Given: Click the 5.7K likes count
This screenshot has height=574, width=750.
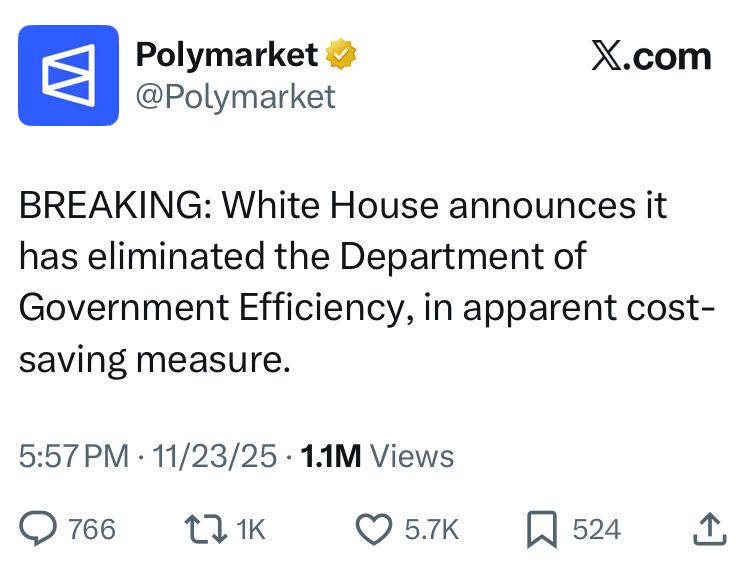Looking at the screenshot, I should (x=431, y=529).
